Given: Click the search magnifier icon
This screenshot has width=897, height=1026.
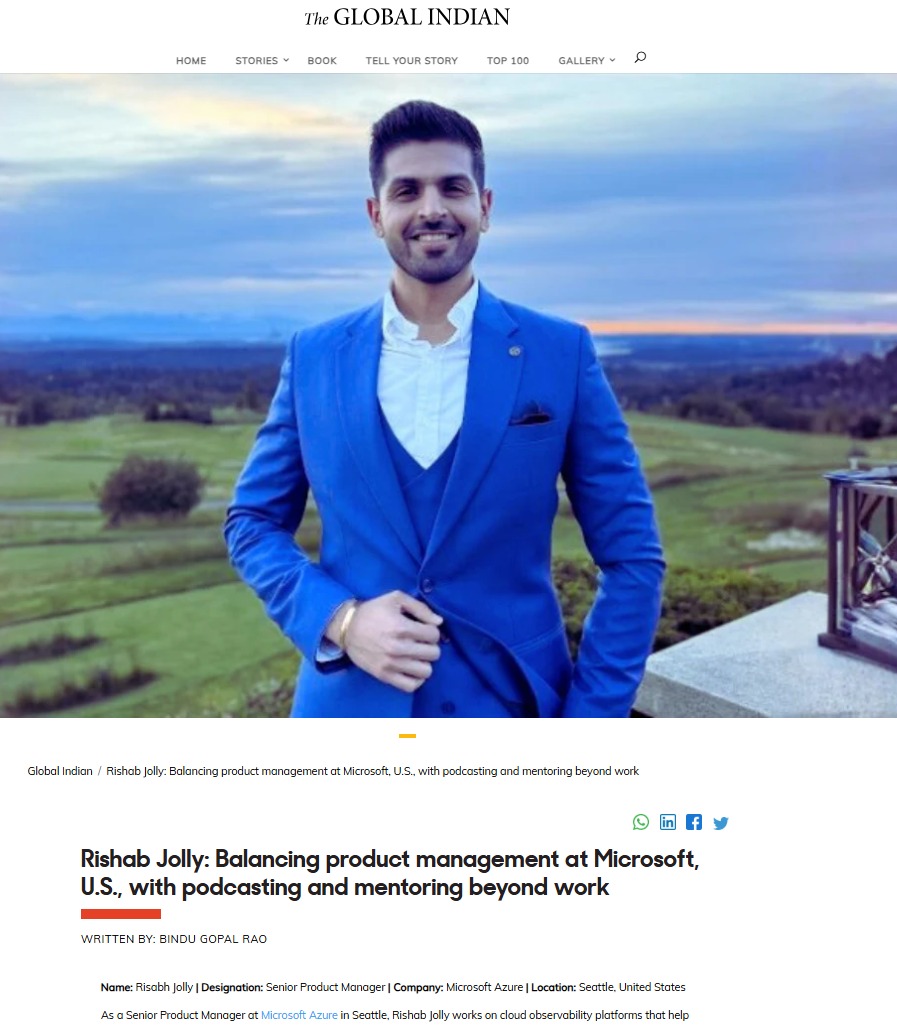Looking at the screenshot, I should tap(641, 58).
